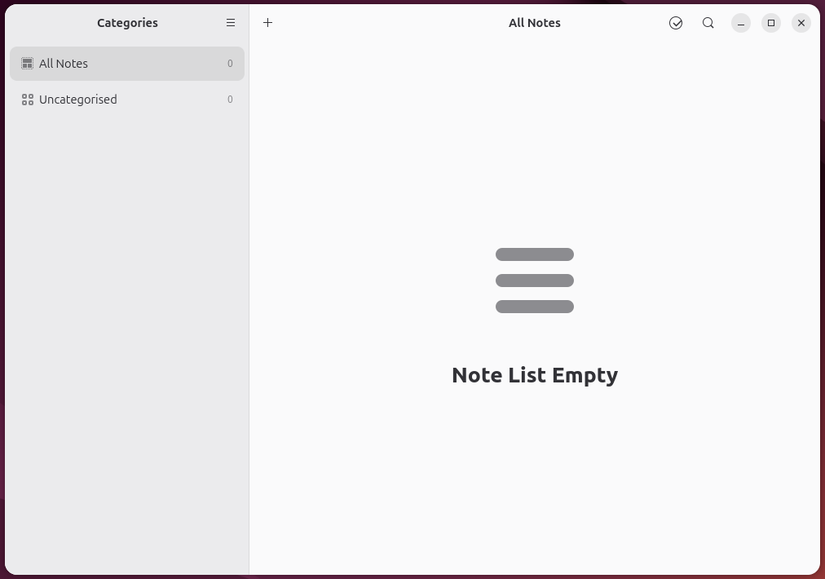Minimize the notes window

coord(741,23)
